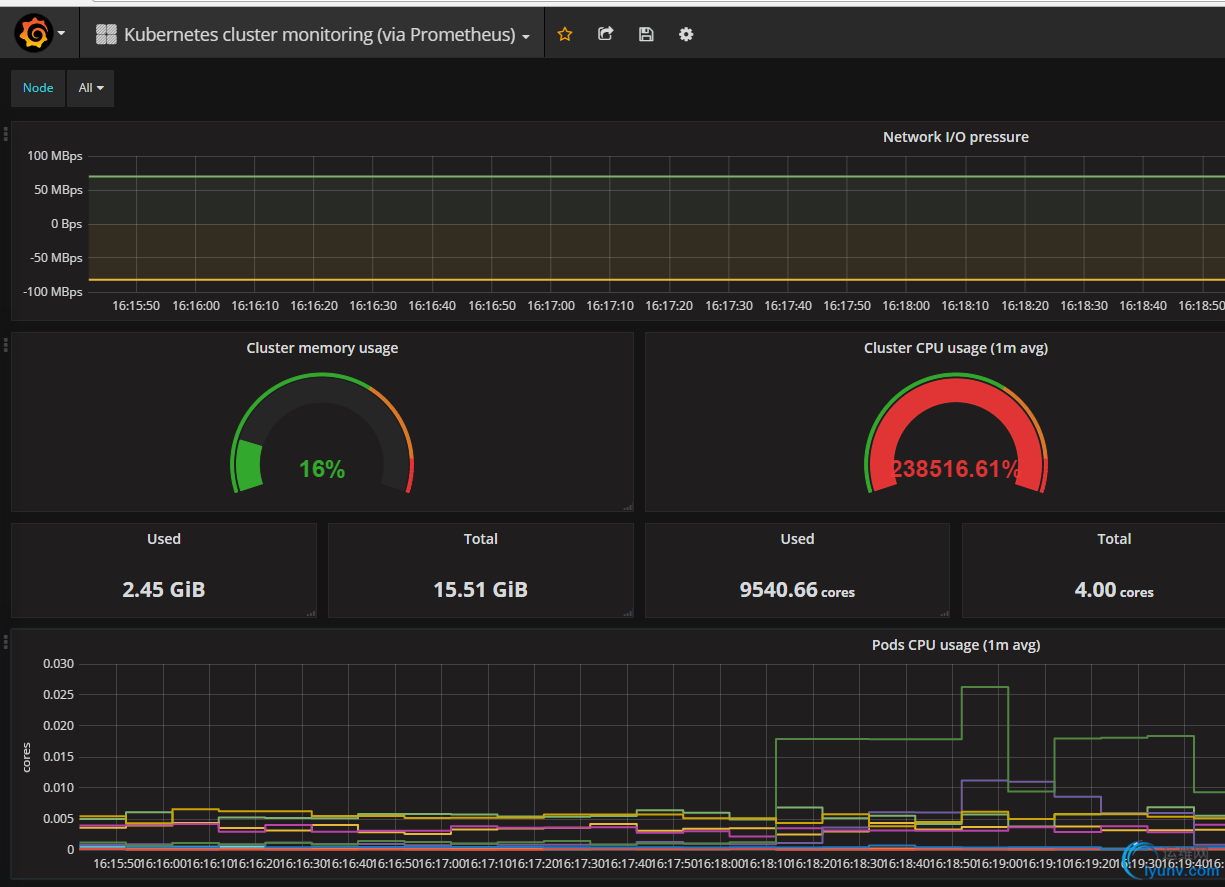
Task: Open the "All" Node filter dropdown
Action: point(90,88)
